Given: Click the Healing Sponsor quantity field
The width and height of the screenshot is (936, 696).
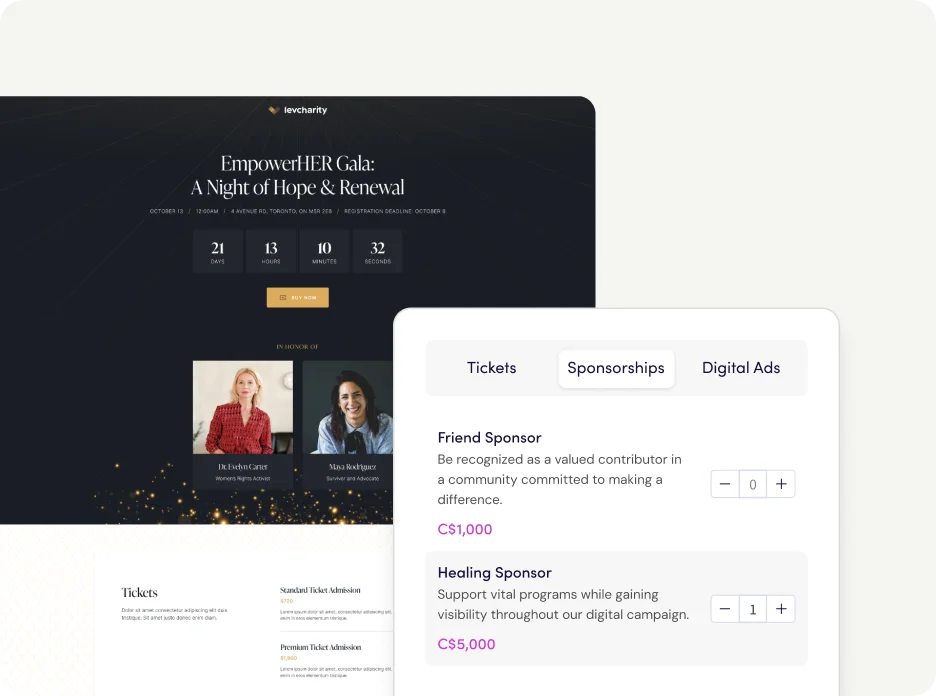Looking at the screenshot, I should point(753,609).
